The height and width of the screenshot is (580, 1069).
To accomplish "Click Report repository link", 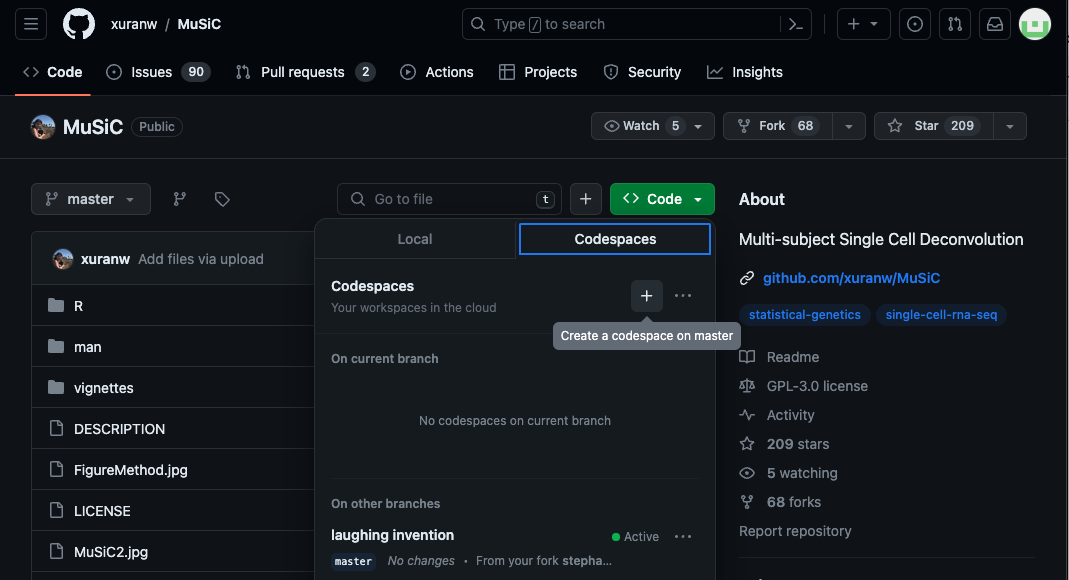I will (795, 531).
